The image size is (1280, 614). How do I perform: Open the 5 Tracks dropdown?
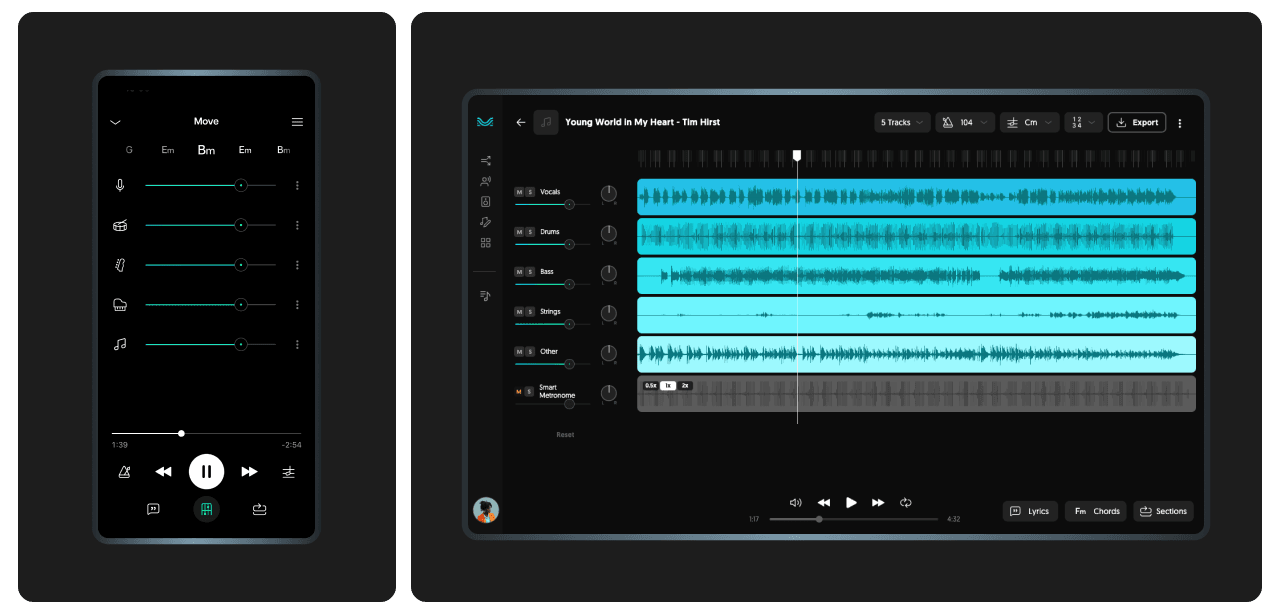click(902, 122)
